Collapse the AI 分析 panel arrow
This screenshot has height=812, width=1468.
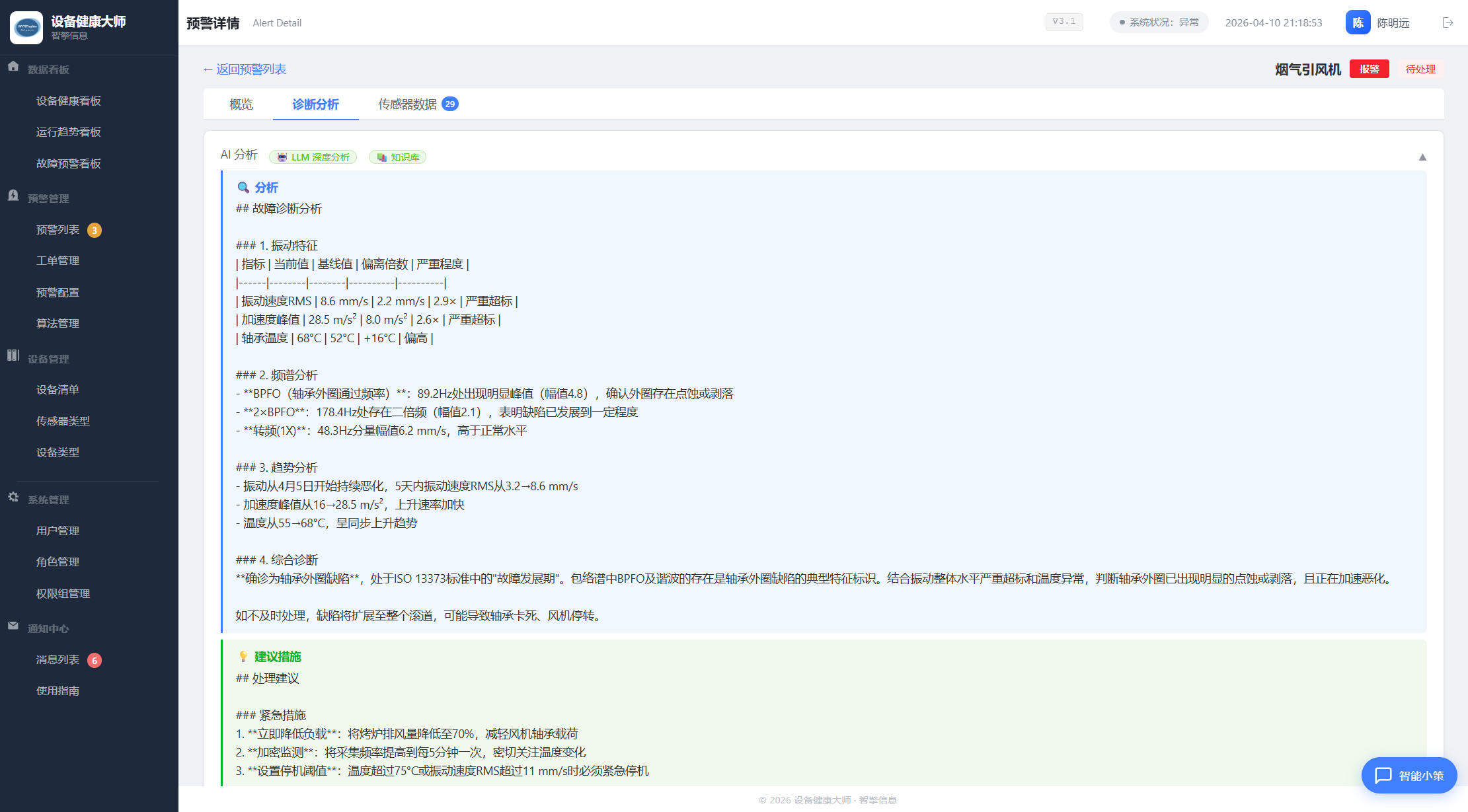1422,157
